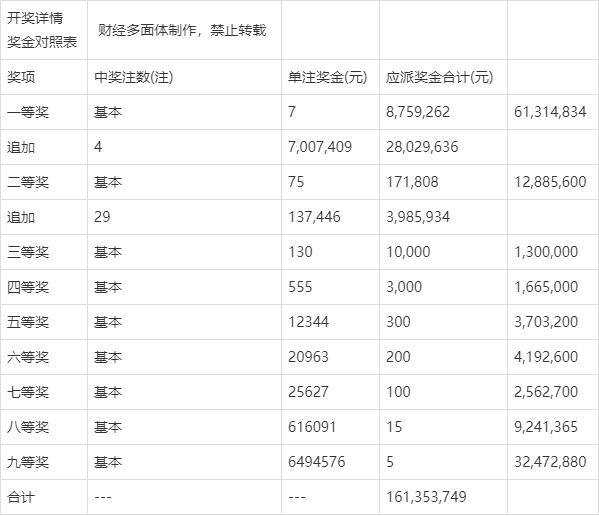Click the value 137,446
This screenshot has height=516, width=599.
[314, 217]
